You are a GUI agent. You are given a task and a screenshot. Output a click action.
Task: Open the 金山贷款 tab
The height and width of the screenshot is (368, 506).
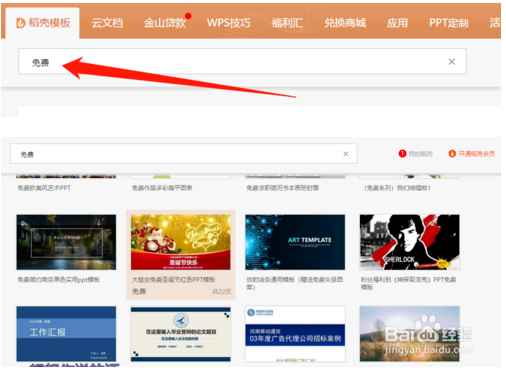(x=165, y=23)
